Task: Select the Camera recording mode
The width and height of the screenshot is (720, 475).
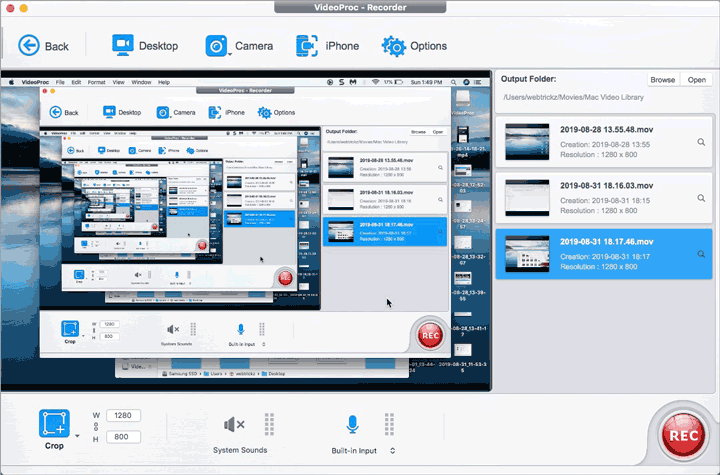Action: pyautogui.click(x=239, y=46)
